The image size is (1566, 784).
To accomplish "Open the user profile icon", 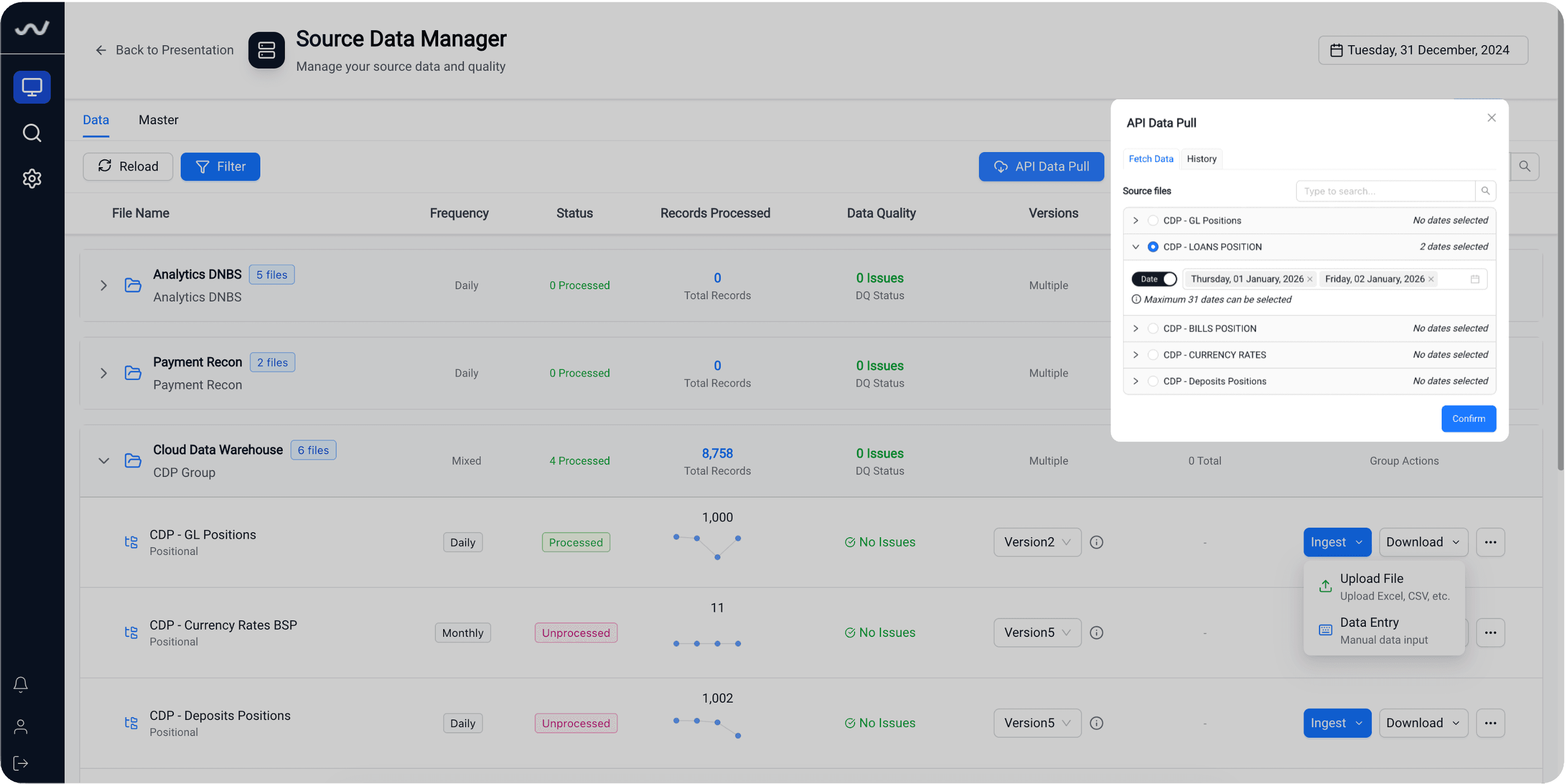I will (21, 726).
